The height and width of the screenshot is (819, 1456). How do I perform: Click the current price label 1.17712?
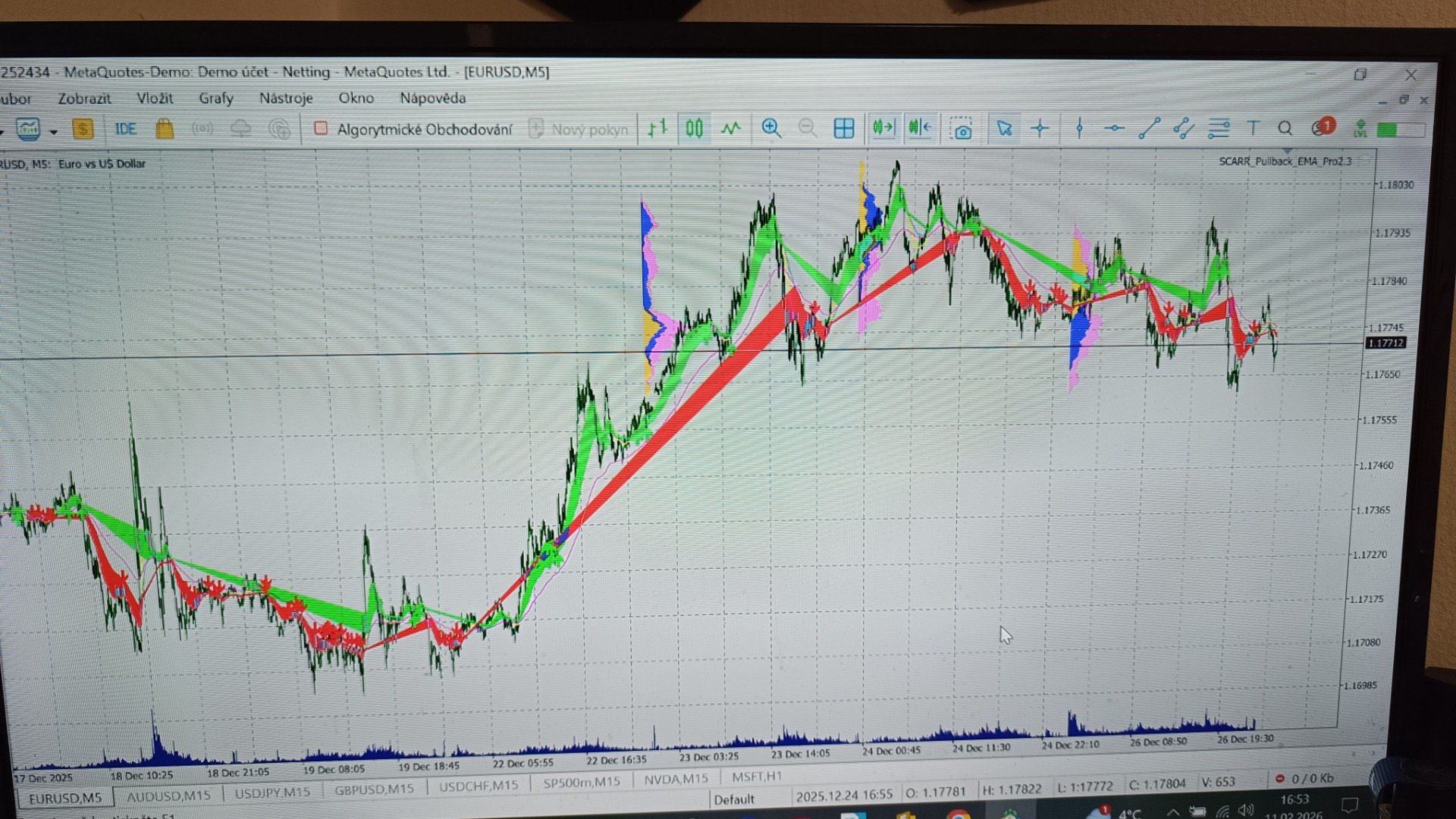(1385, 343)
